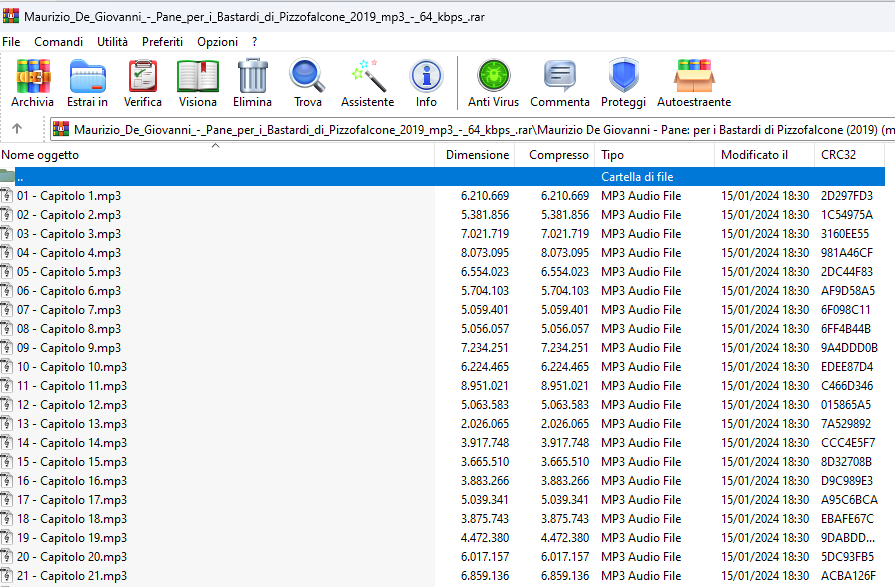The height and width of the screenshot is (587, 895).
Task: Click the WinRAR icon in title bar
Action: tap(11, 15)
